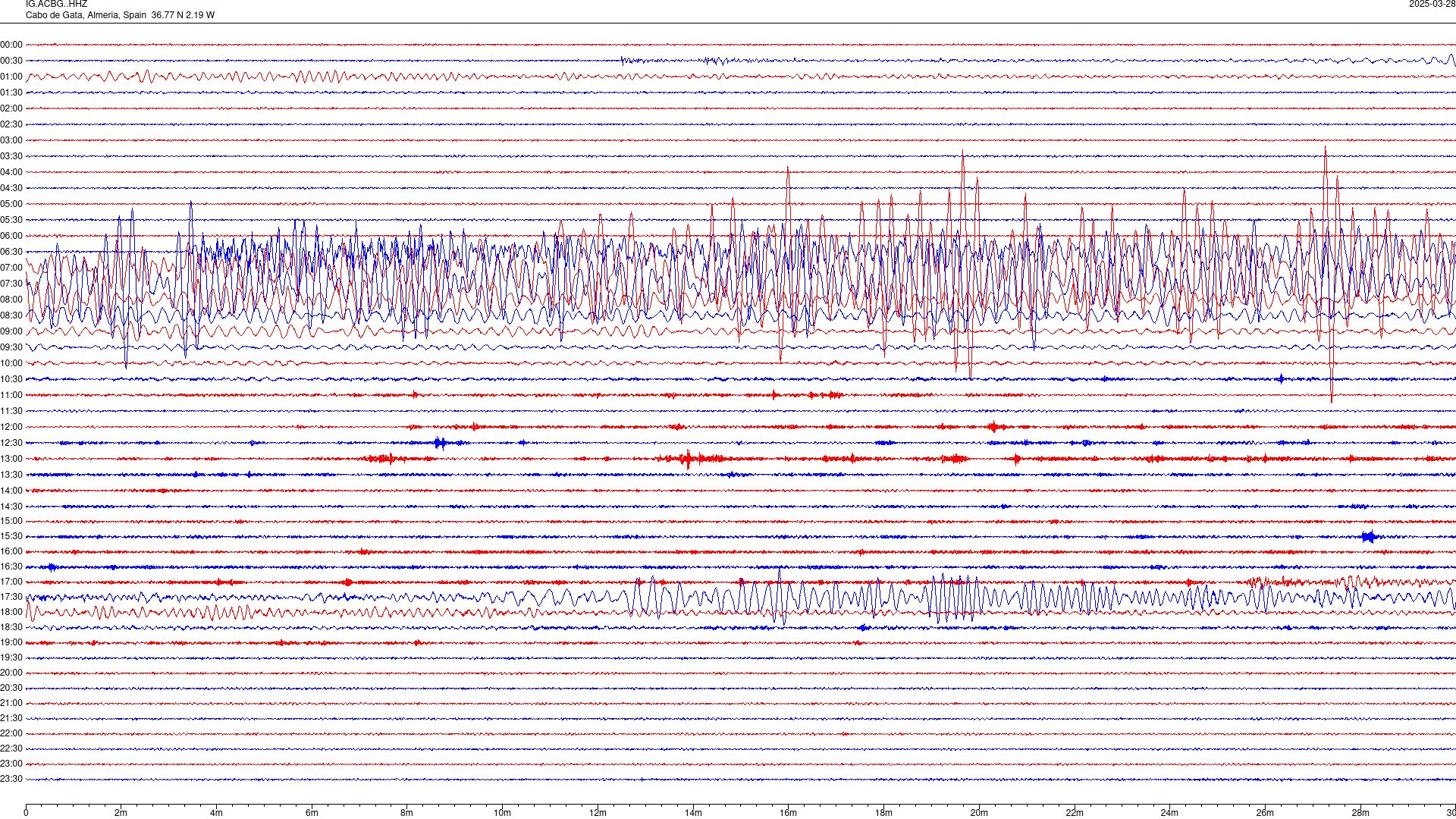Click the Cabo de Gata station location text
The image size is (1456, 819).
click(120, 15)
